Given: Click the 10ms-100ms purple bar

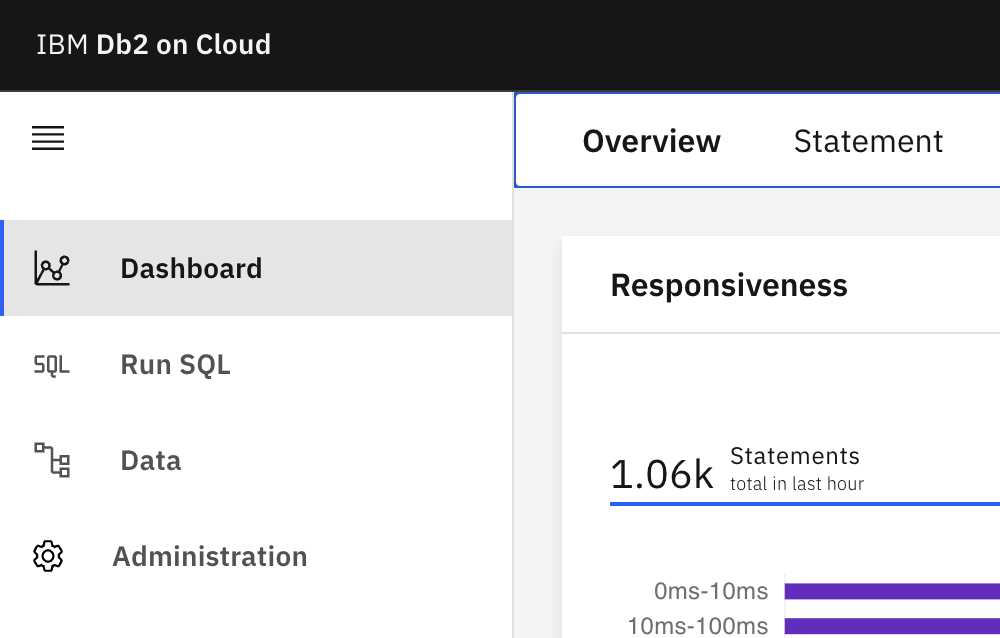Looking at the screenshot, I should 892,626.
